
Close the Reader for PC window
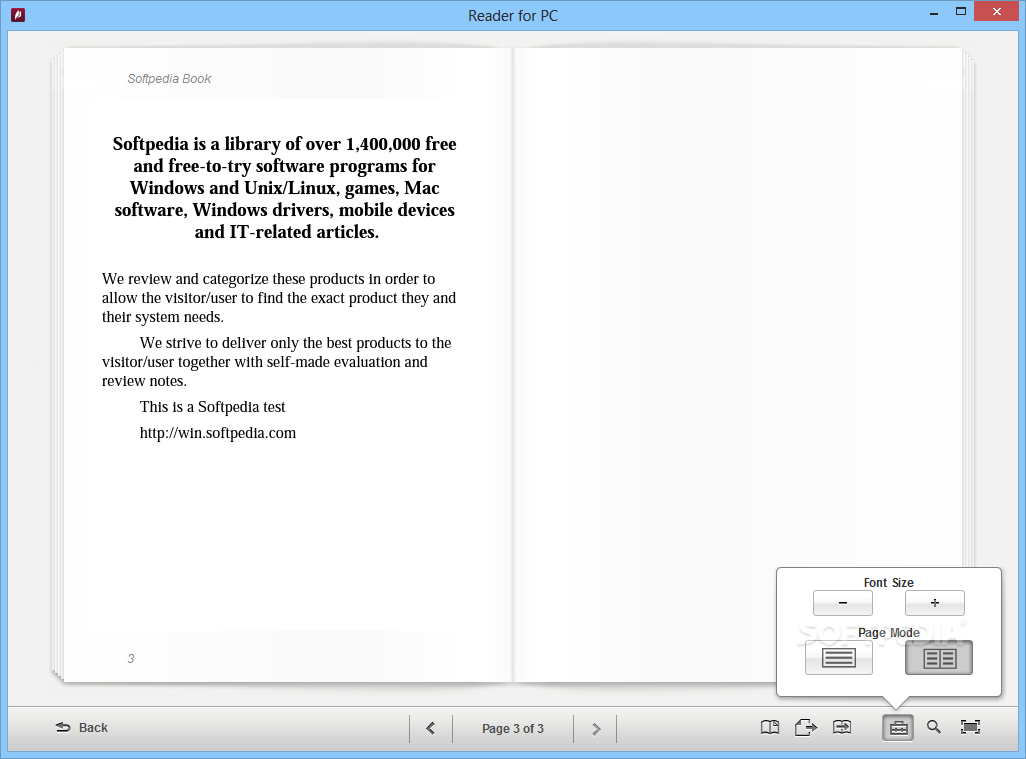[x=997, y=12]
